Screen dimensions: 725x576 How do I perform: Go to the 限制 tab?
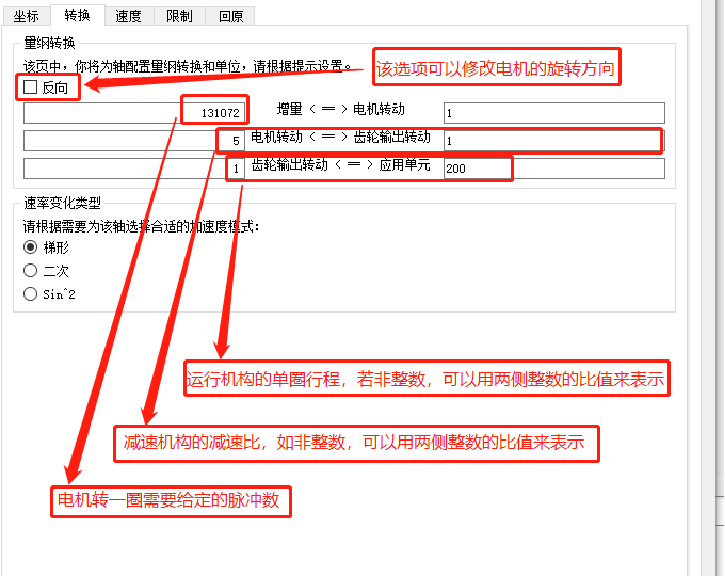click(180, 15)
